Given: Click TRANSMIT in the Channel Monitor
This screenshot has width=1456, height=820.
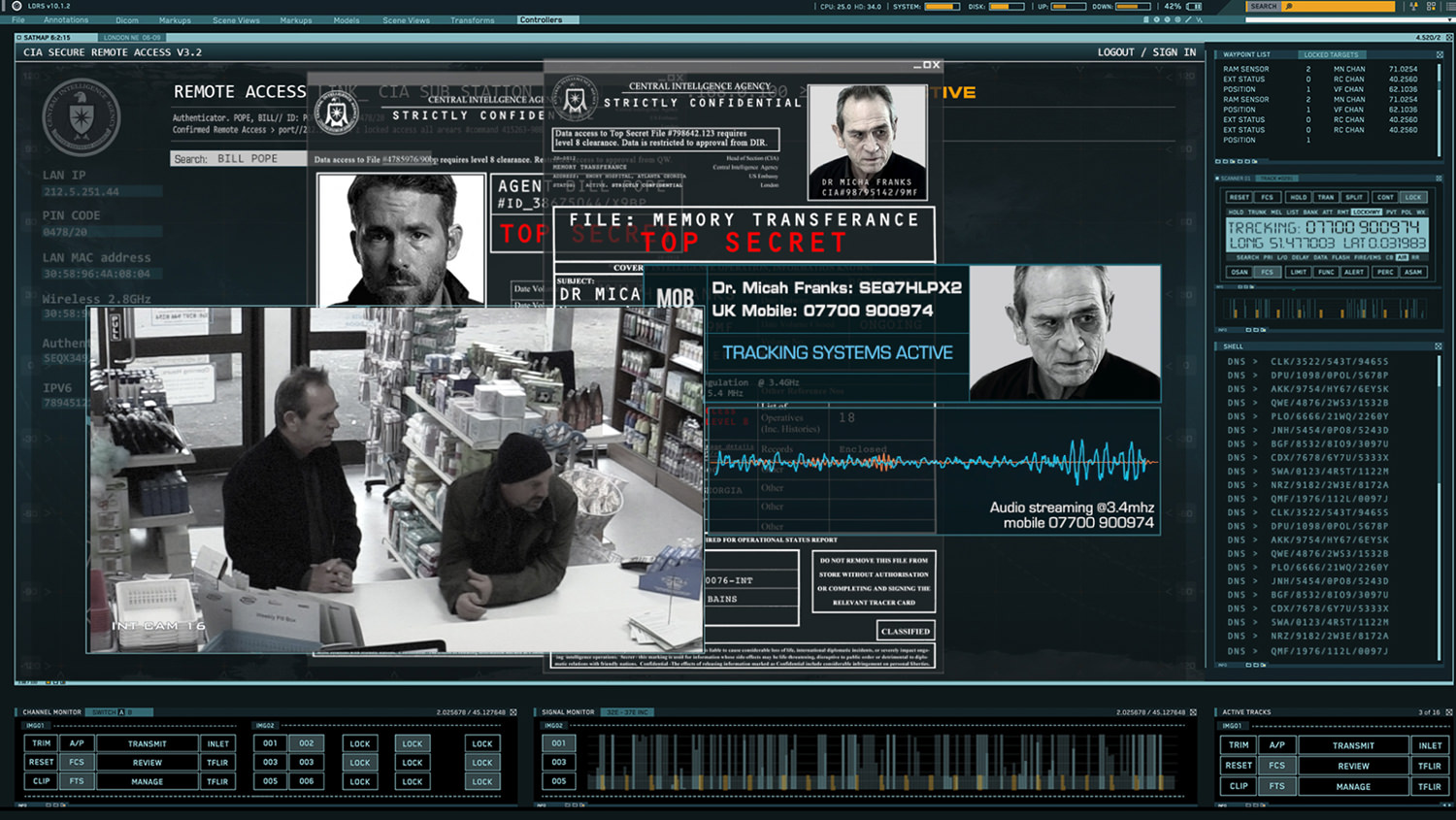Looking at the screenshot, I should (148, 743).
